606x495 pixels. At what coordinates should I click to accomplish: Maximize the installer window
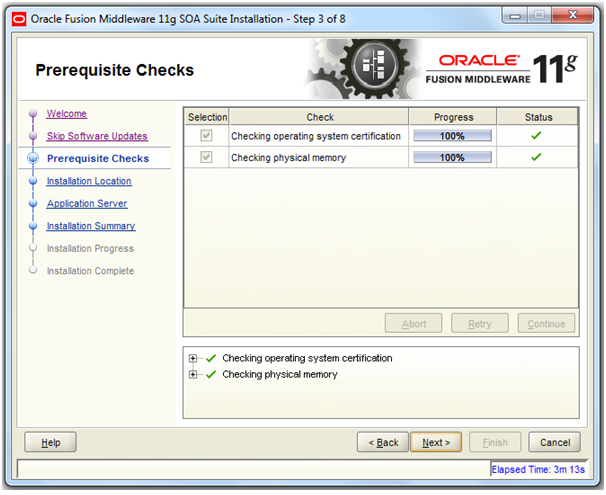coord(539,15)
